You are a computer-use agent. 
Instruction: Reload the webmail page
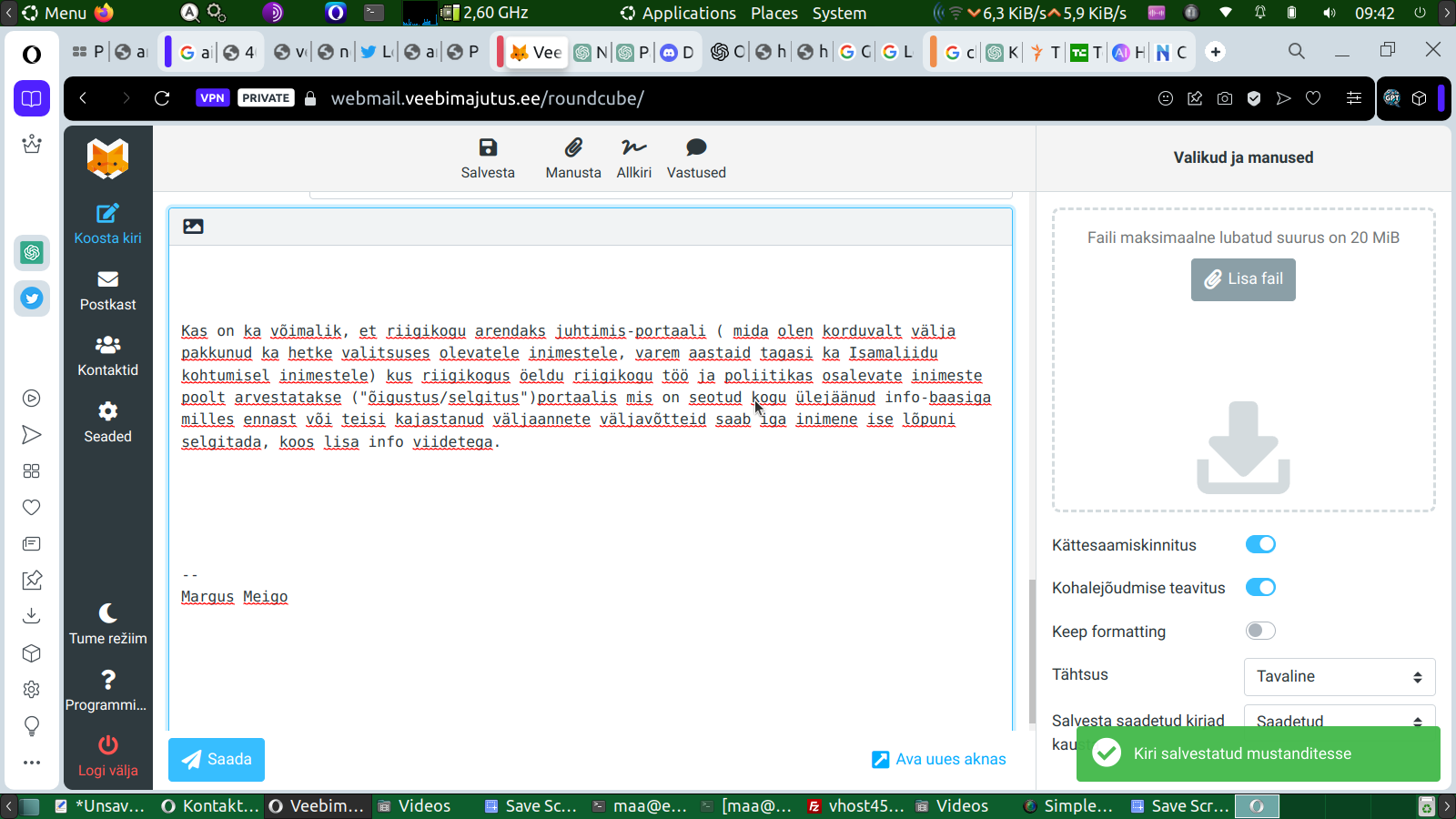coord(162,98)
